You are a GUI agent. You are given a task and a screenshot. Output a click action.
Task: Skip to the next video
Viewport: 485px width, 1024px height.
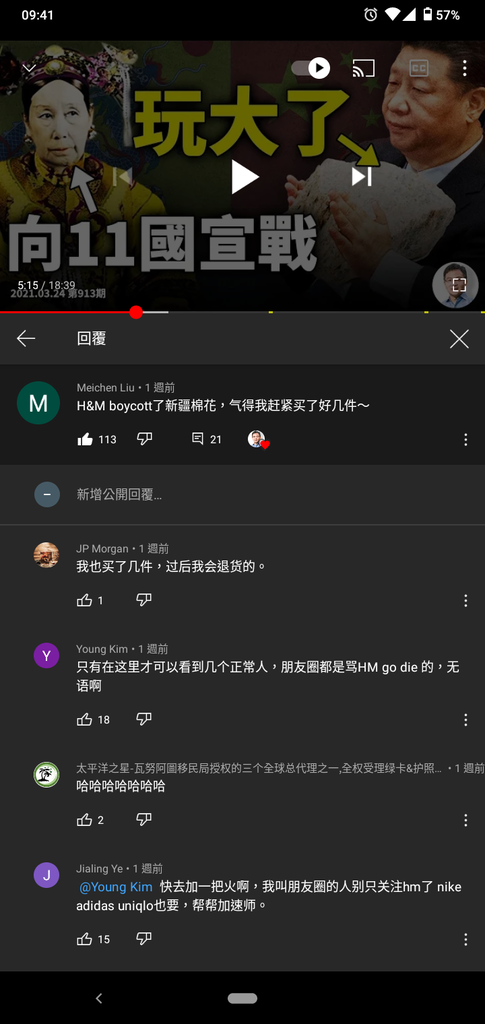pos(362,176)
